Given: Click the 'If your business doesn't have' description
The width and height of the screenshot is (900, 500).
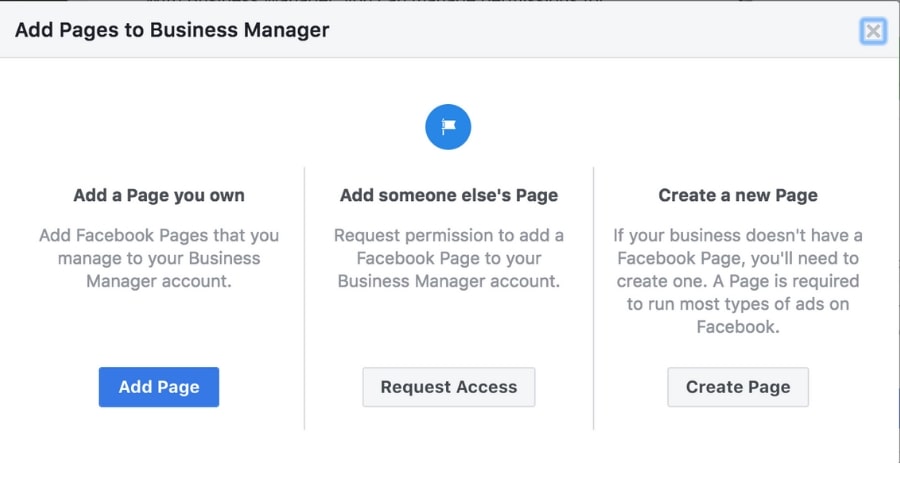Looking at the screenshot, I should [738, 281].
